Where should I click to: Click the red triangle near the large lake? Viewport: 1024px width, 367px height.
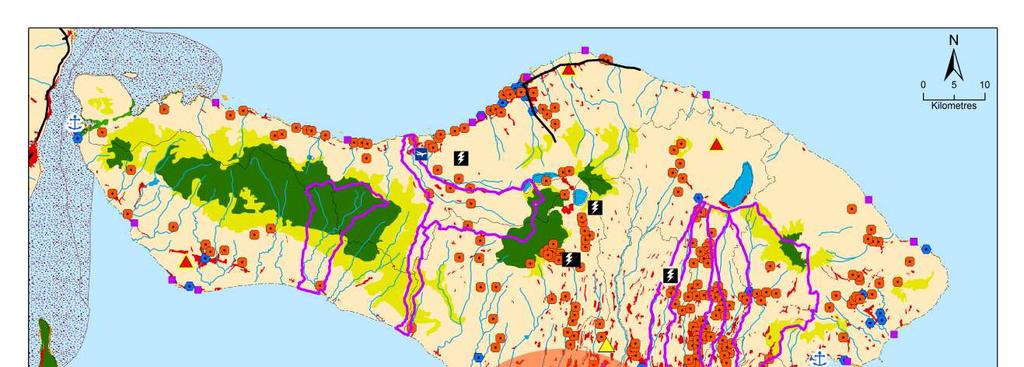pos(716,144)
